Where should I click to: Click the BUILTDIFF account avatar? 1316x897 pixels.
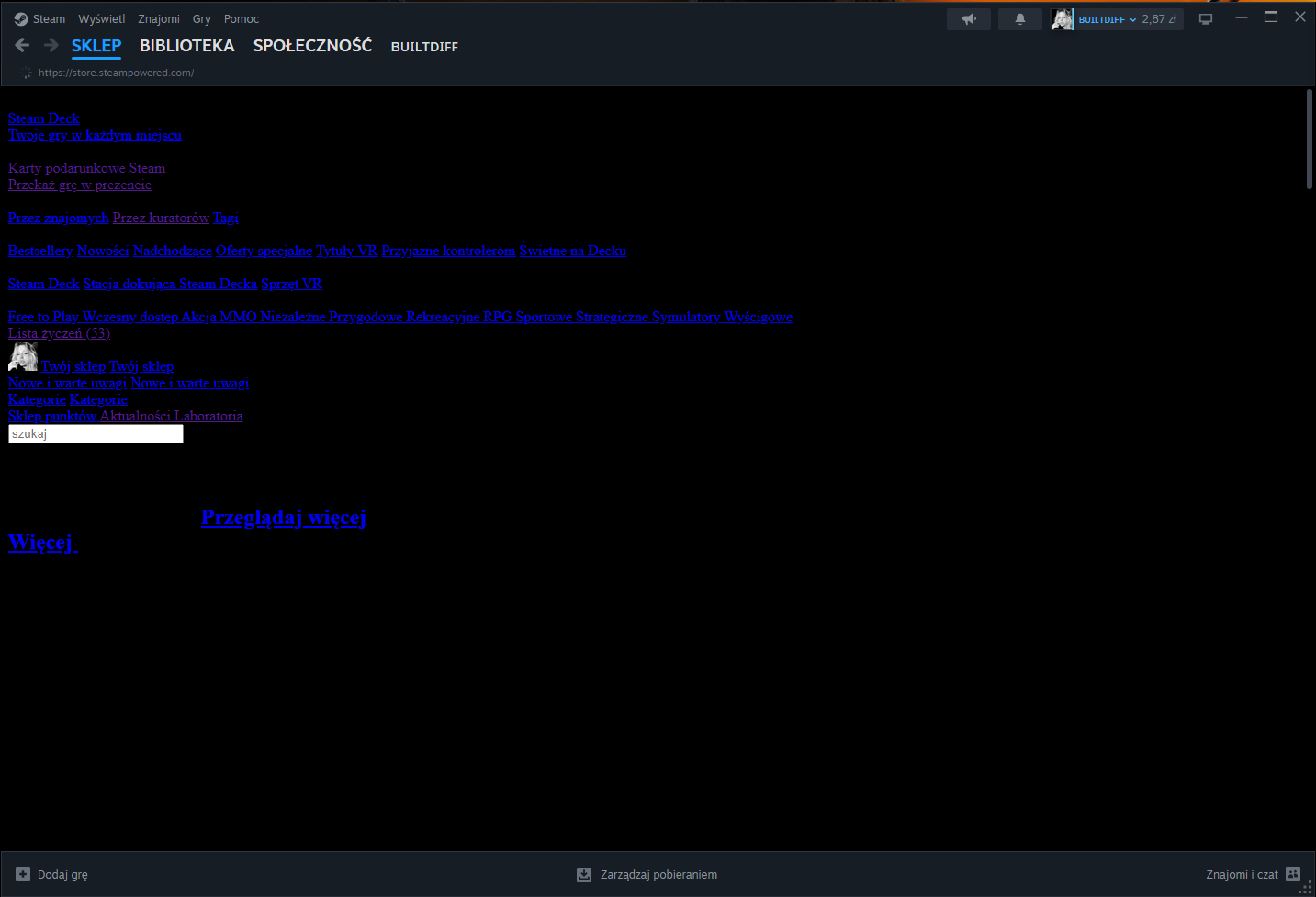tap(1063, 19)
